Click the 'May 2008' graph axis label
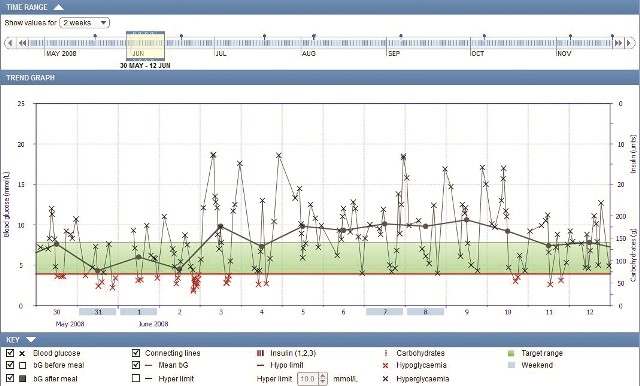The image size is (640, 386). [x=70, y=324]
